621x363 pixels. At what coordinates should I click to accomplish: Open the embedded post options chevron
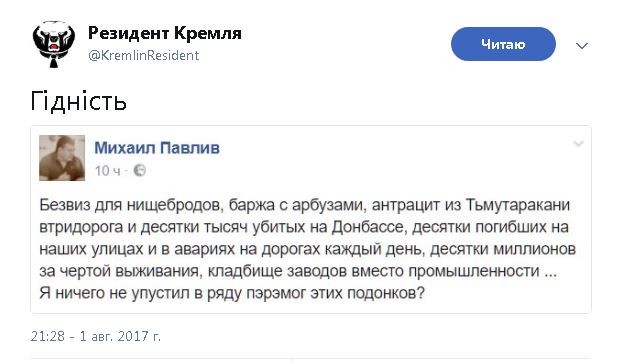click(x=579, y=144)
